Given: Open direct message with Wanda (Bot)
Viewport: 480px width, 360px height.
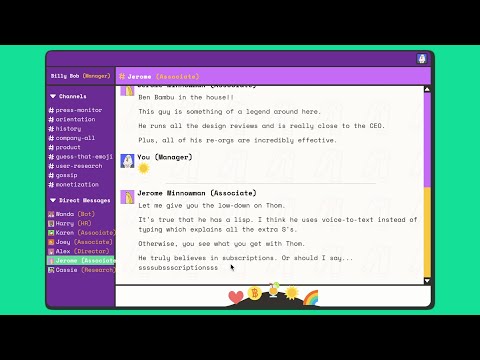Looking at the screenshot, I should pyautogui.click(x=71, y=214).
